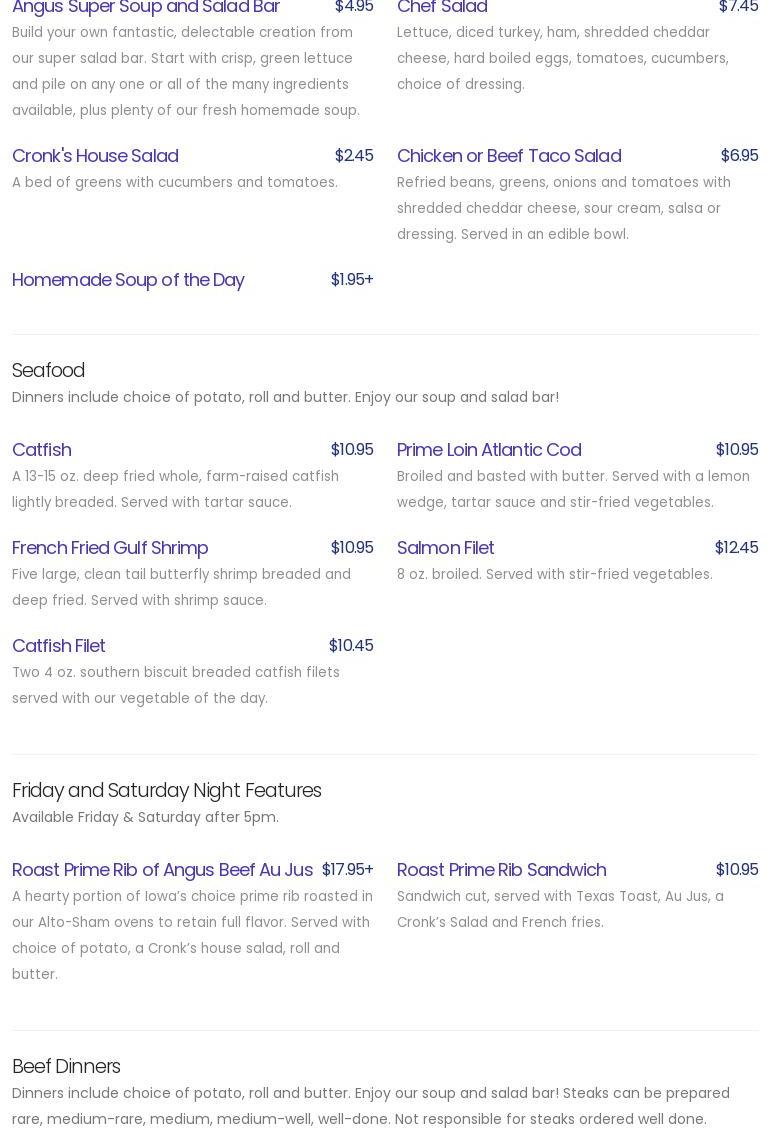Click the Seafood section heading

coord(48,371)
